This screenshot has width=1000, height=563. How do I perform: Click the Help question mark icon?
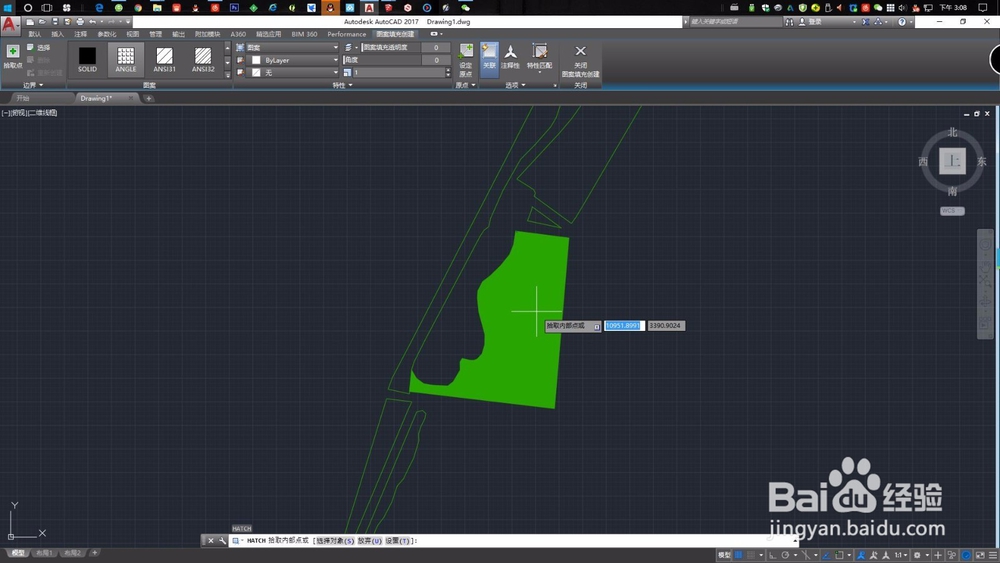[902, 22]
